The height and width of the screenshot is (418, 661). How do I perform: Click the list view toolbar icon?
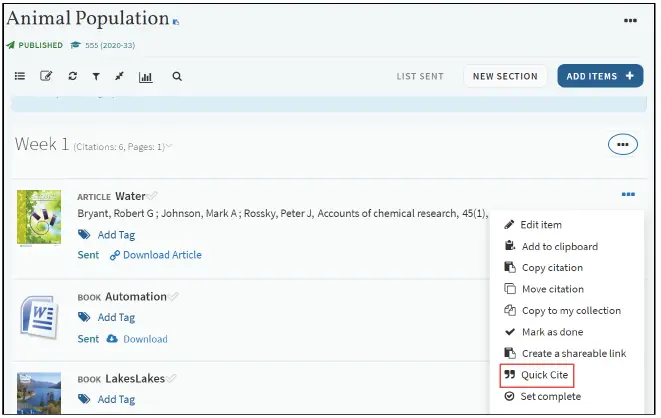[x=20, y=76]
